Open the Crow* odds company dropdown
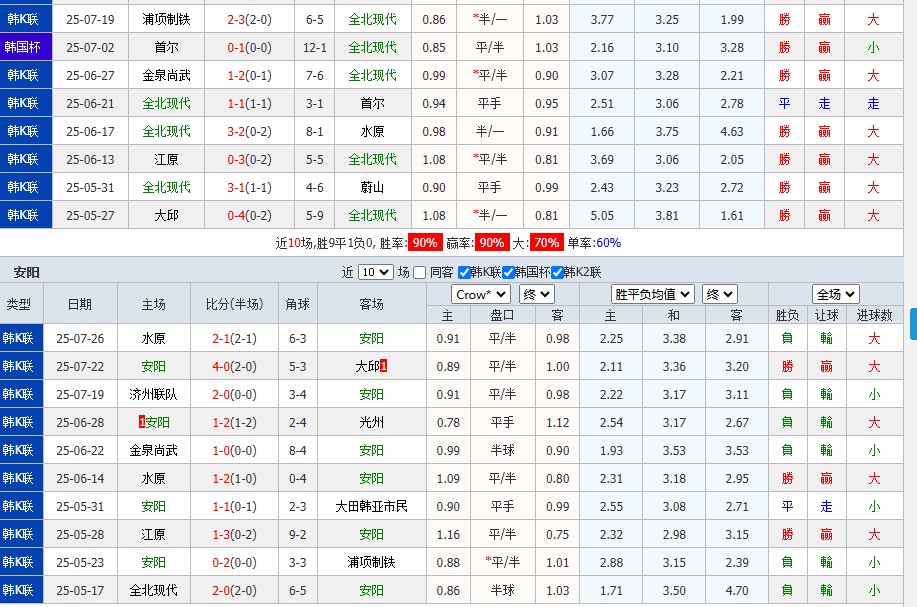 point(481,294)
